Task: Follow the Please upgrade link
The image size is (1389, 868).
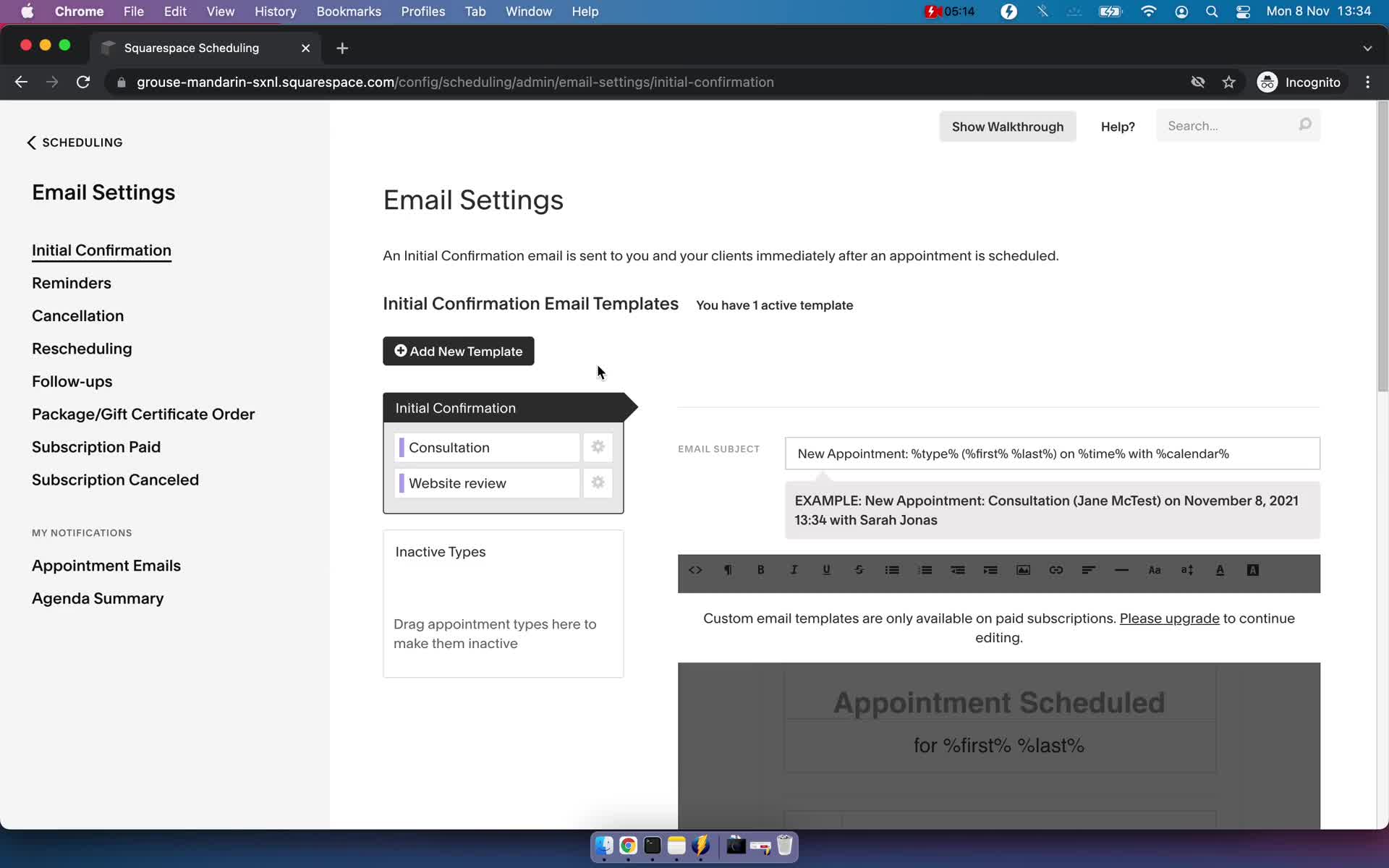Action: tap(1169, 618)
